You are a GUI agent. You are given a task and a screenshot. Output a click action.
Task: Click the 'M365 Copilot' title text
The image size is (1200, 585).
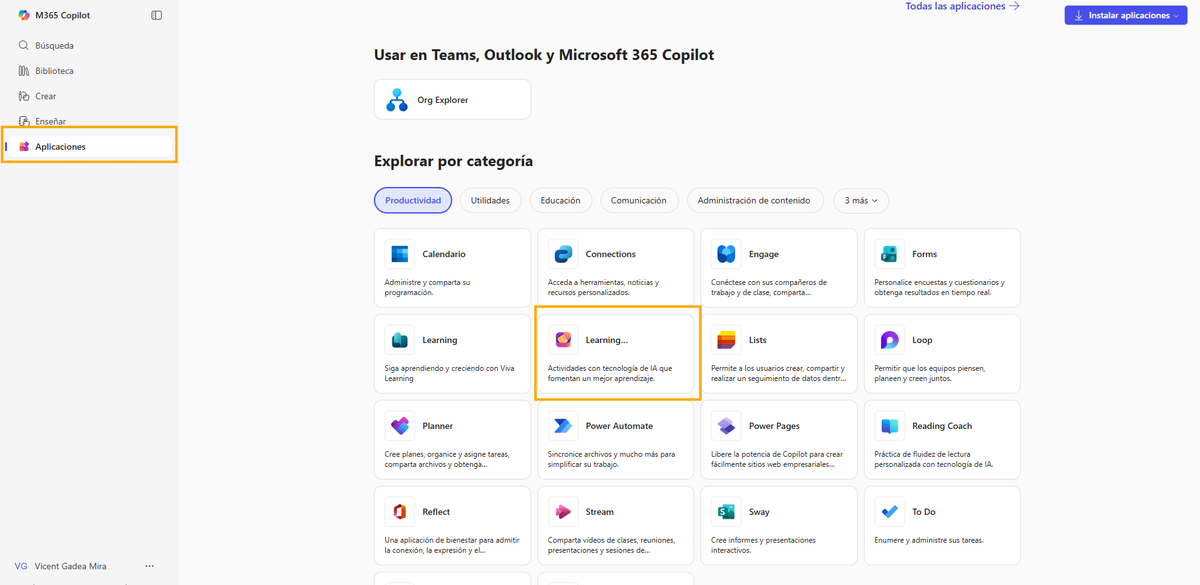tap(61, 15)
